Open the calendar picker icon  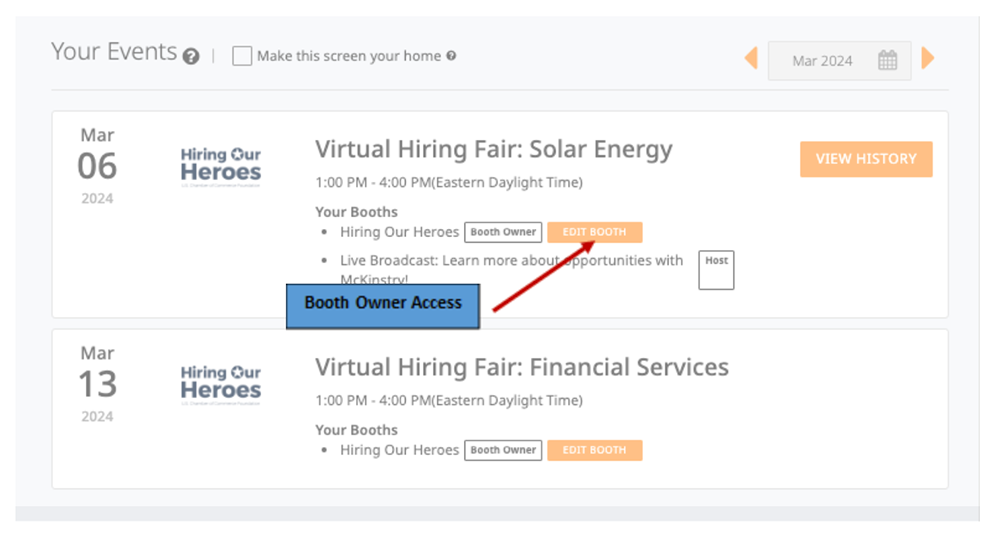click(x=887, y=61)
